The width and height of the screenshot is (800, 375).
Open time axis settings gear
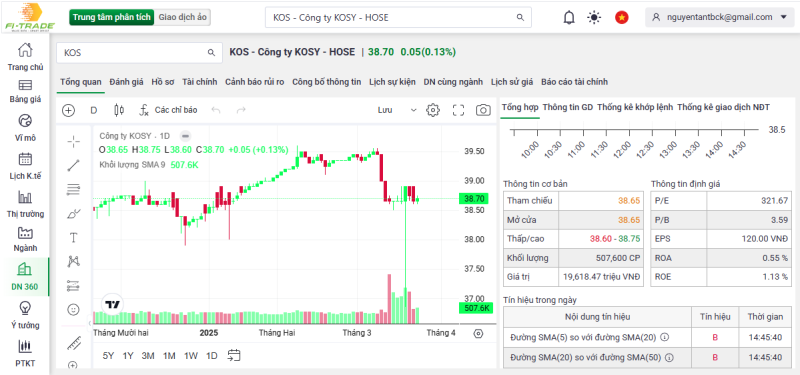478,334
